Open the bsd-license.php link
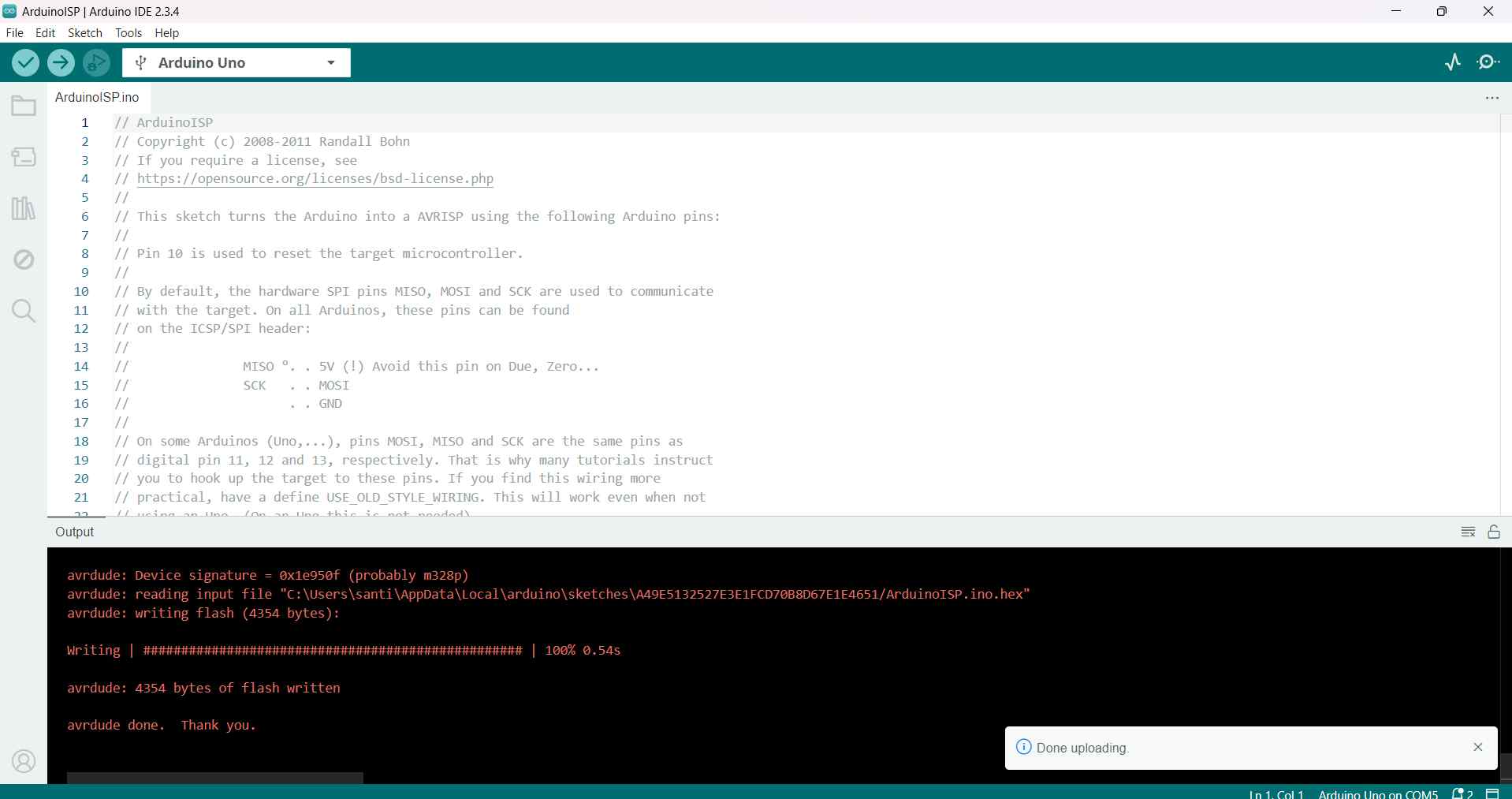Screen dimensions: 1512x799 [315, 179]
